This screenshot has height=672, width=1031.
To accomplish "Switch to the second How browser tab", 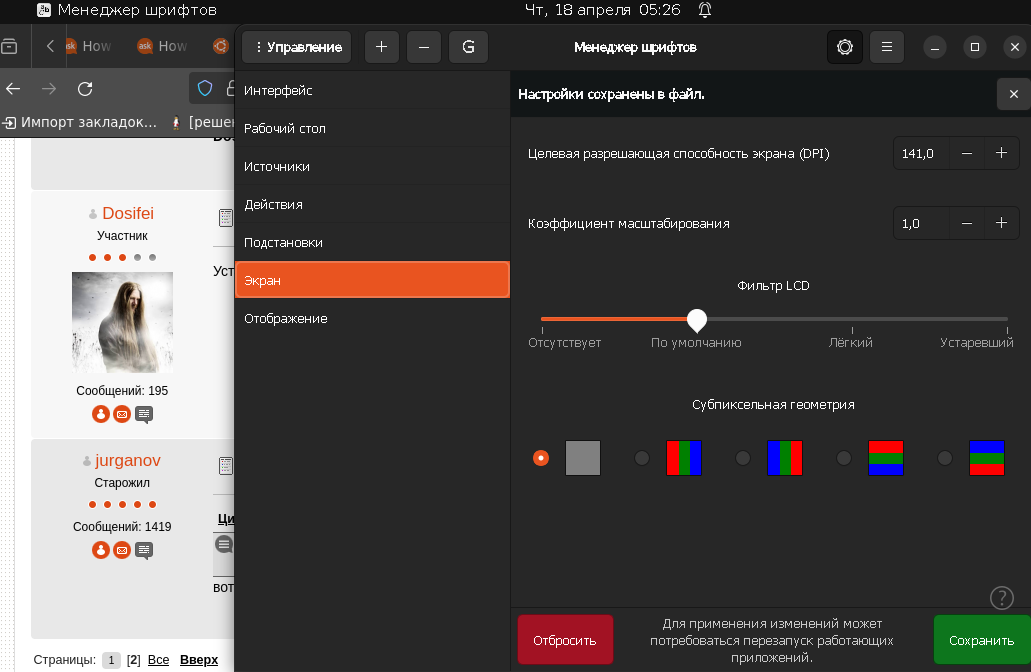I will (162, 46).
